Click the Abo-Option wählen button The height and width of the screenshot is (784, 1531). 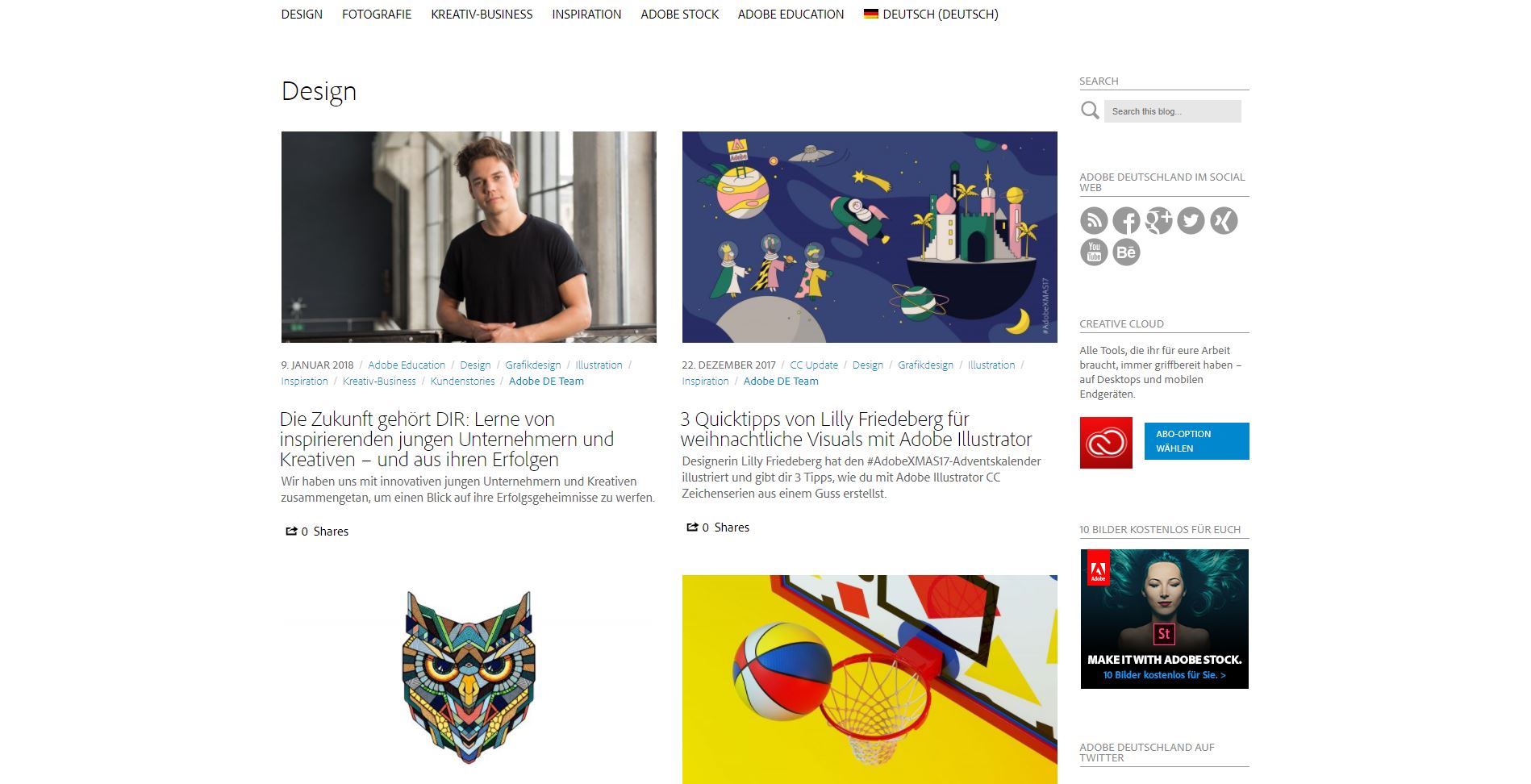point(1196,441)
